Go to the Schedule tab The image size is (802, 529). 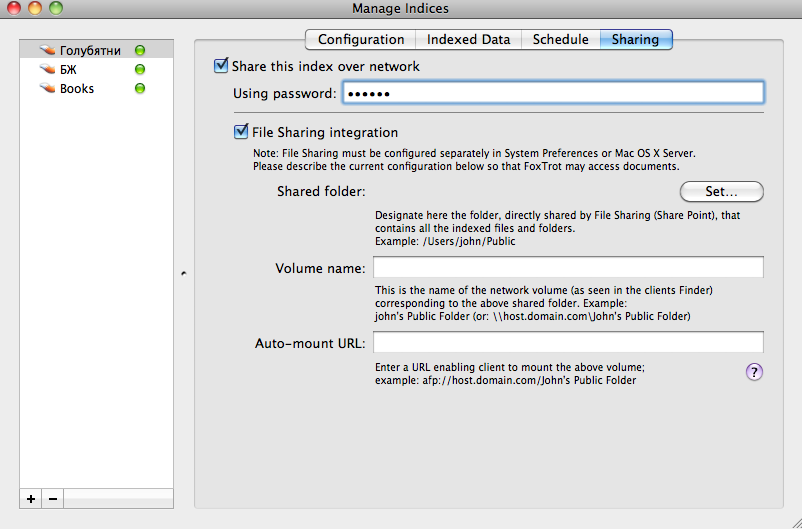tap(560, 39)
